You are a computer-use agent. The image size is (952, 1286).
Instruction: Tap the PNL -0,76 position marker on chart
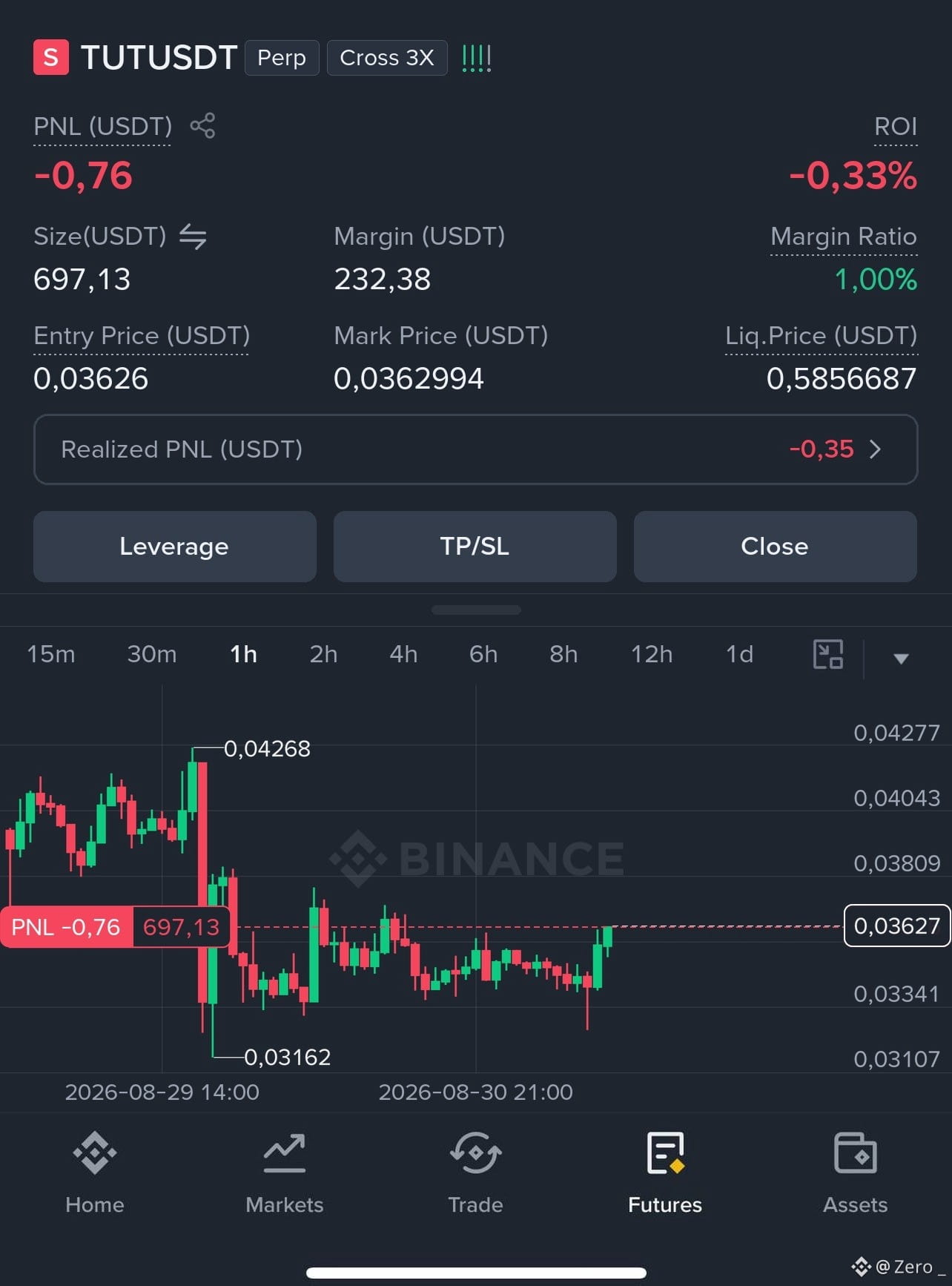pos(116,927)
